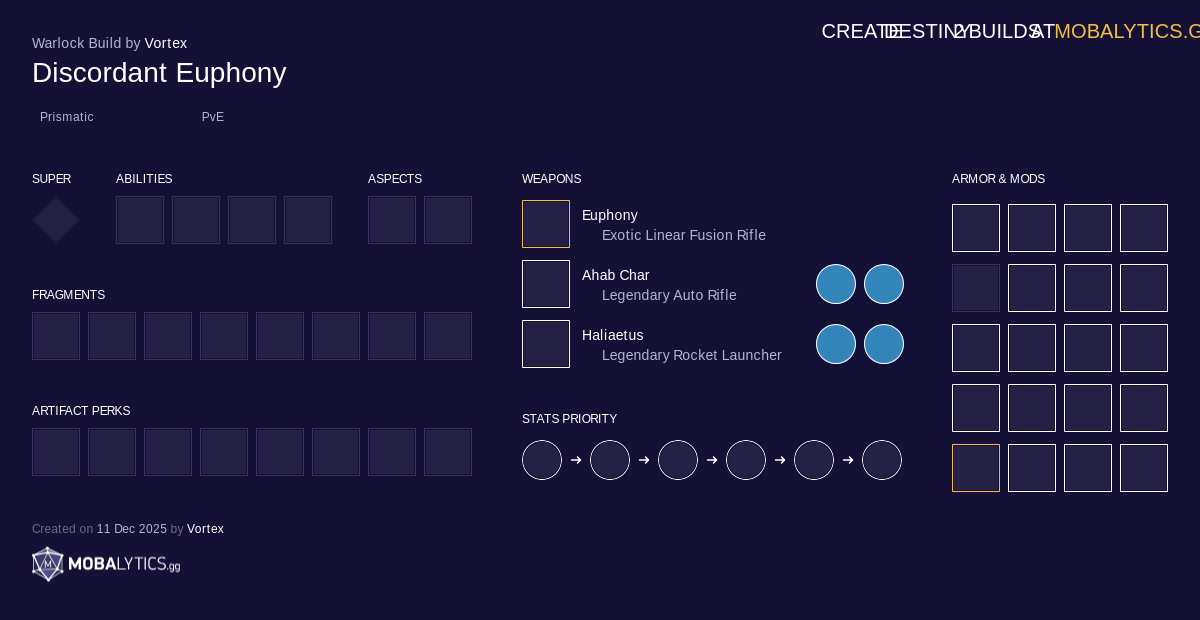Click the first Stats Priority circle
This screenshot has height=620, width=1200.
coord(542,460)
